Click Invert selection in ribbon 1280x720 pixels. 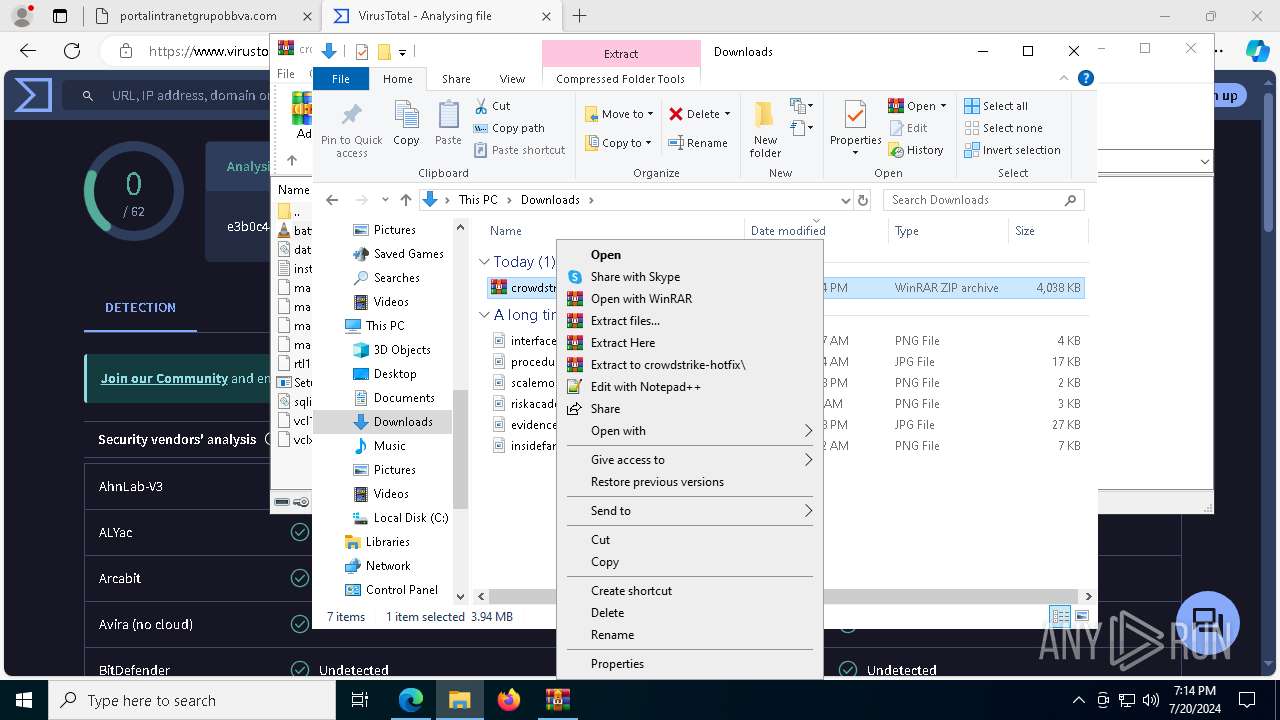[x=1012, y=150]
